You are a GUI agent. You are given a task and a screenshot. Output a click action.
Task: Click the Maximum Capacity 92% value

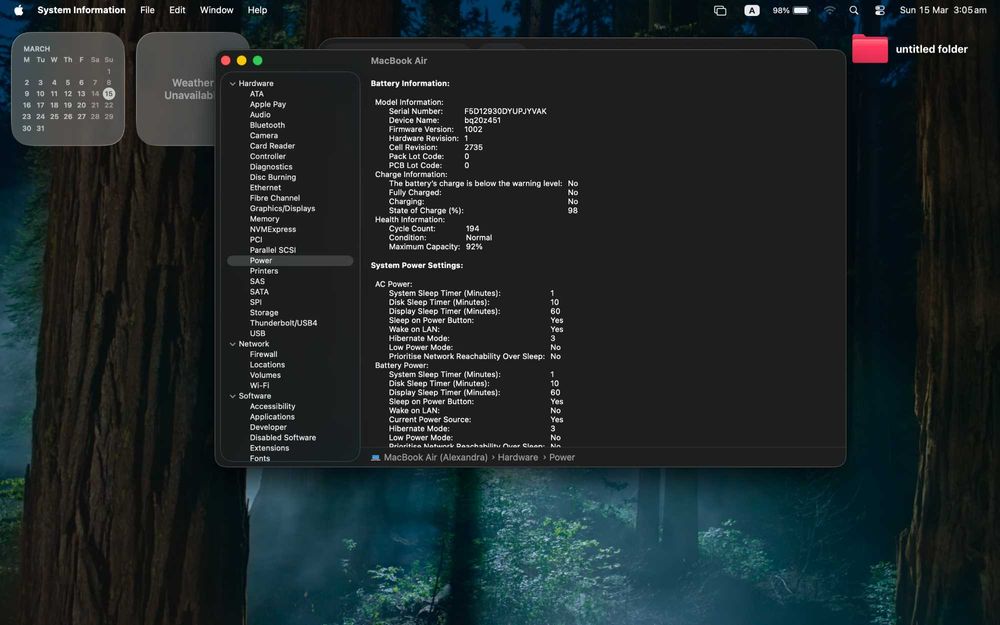[474, 247]
